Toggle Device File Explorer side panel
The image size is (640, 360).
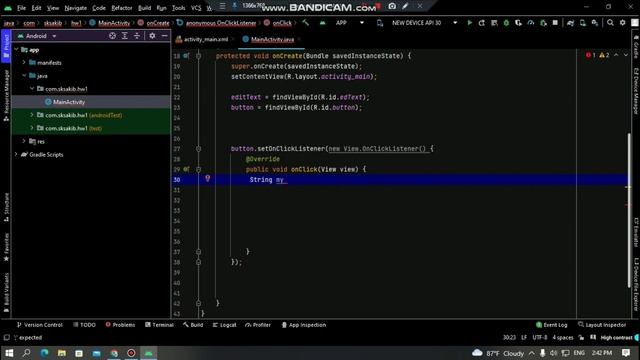coord(636,285)
